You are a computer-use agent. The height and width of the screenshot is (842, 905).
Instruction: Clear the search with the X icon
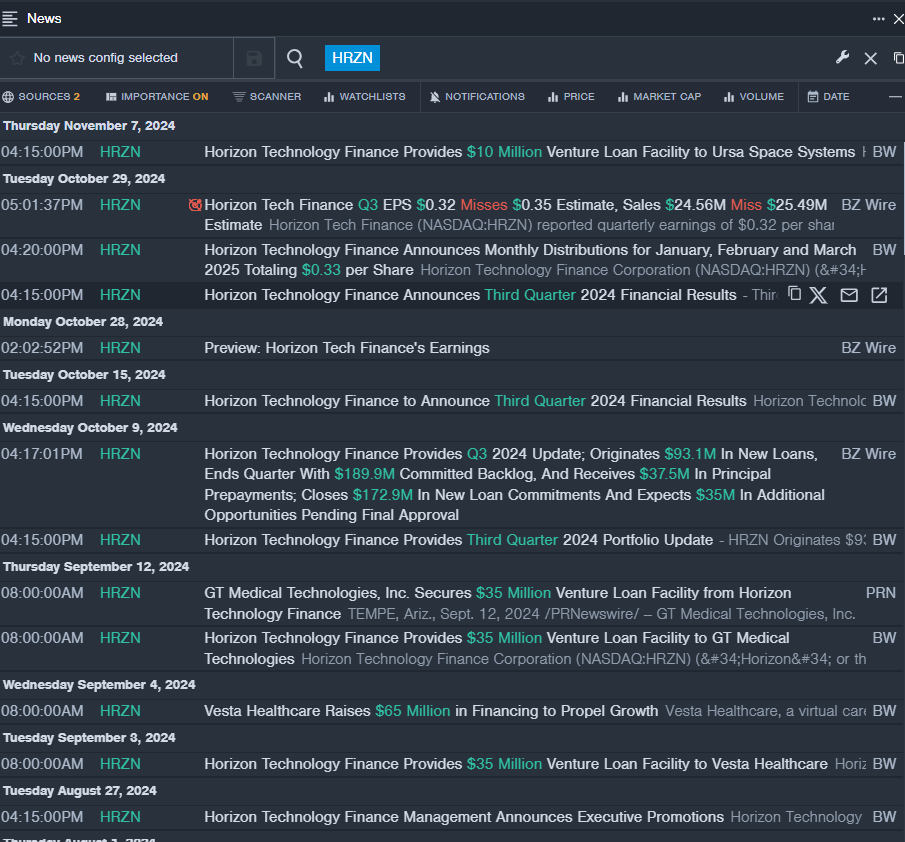[870, 59]
